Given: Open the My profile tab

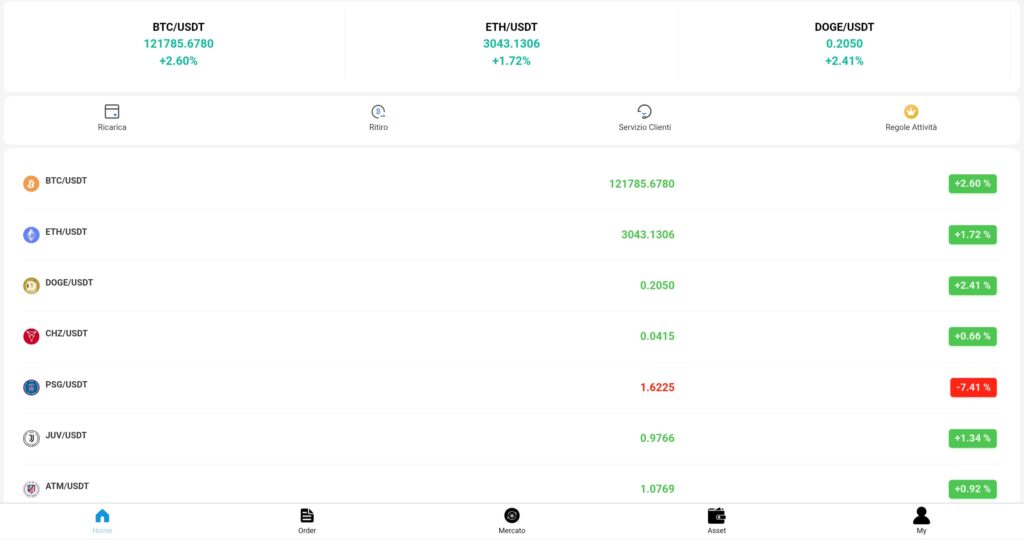Looking at the screenshot, I should [x=921, y=520].
